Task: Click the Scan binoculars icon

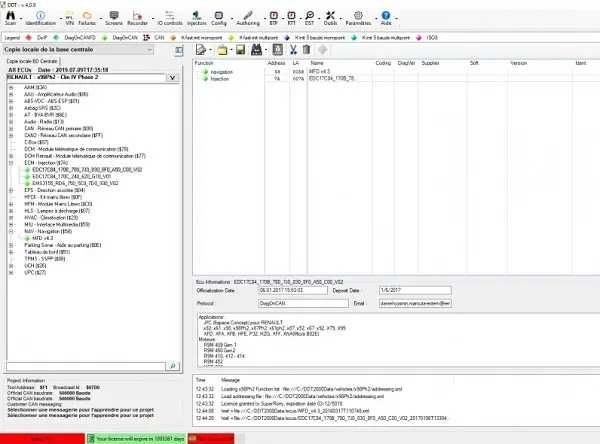Action: point(10,18)
